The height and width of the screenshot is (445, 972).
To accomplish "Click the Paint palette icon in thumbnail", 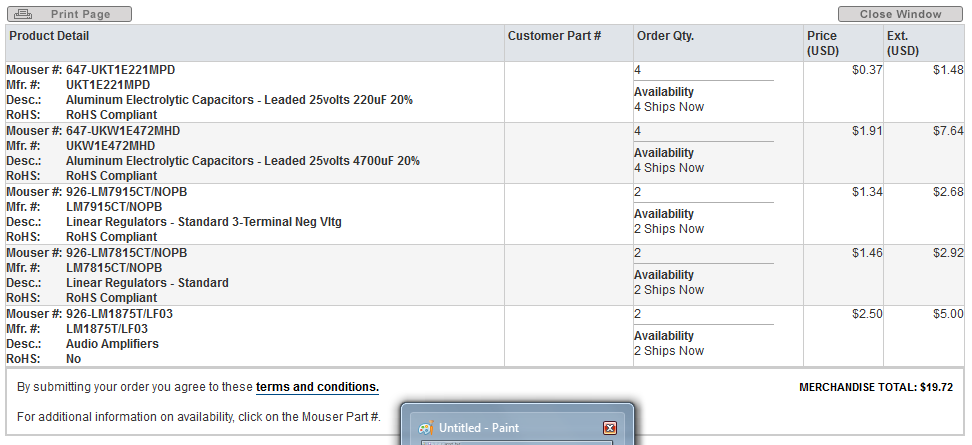I will tap(425, 428).
